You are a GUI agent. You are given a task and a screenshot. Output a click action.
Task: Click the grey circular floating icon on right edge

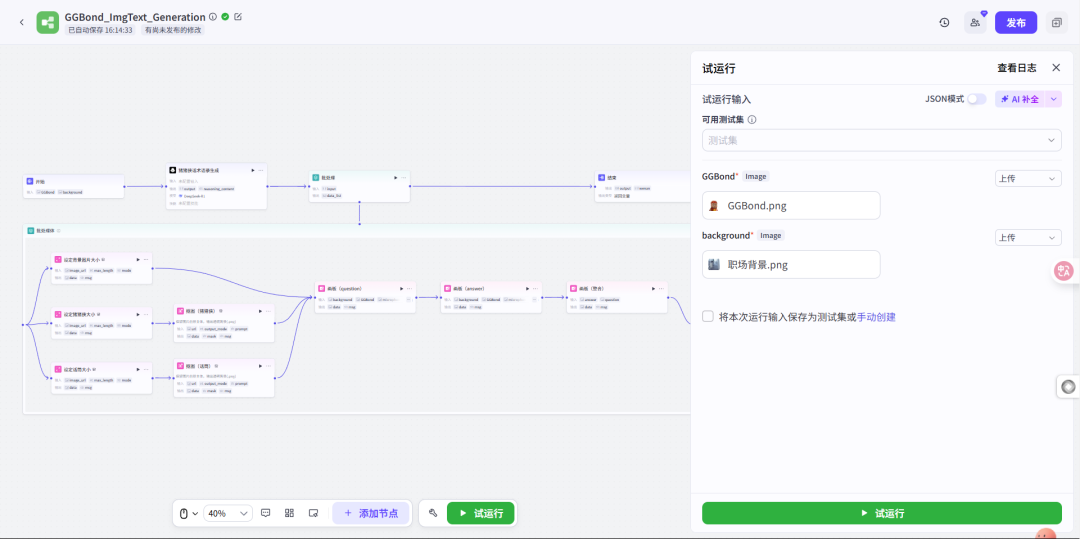(x=1068, y=387)
